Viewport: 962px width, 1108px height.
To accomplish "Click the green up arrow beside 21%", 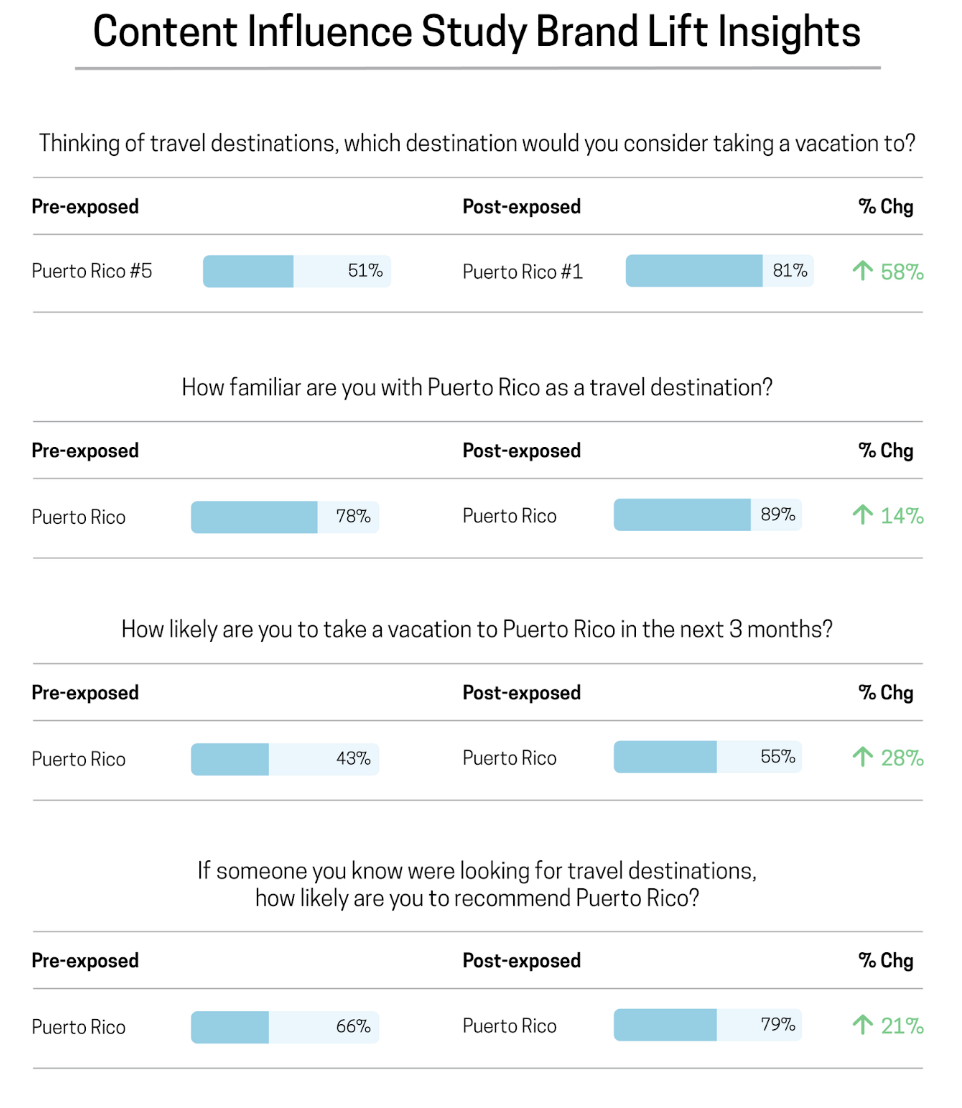I will pos(863,1025).
